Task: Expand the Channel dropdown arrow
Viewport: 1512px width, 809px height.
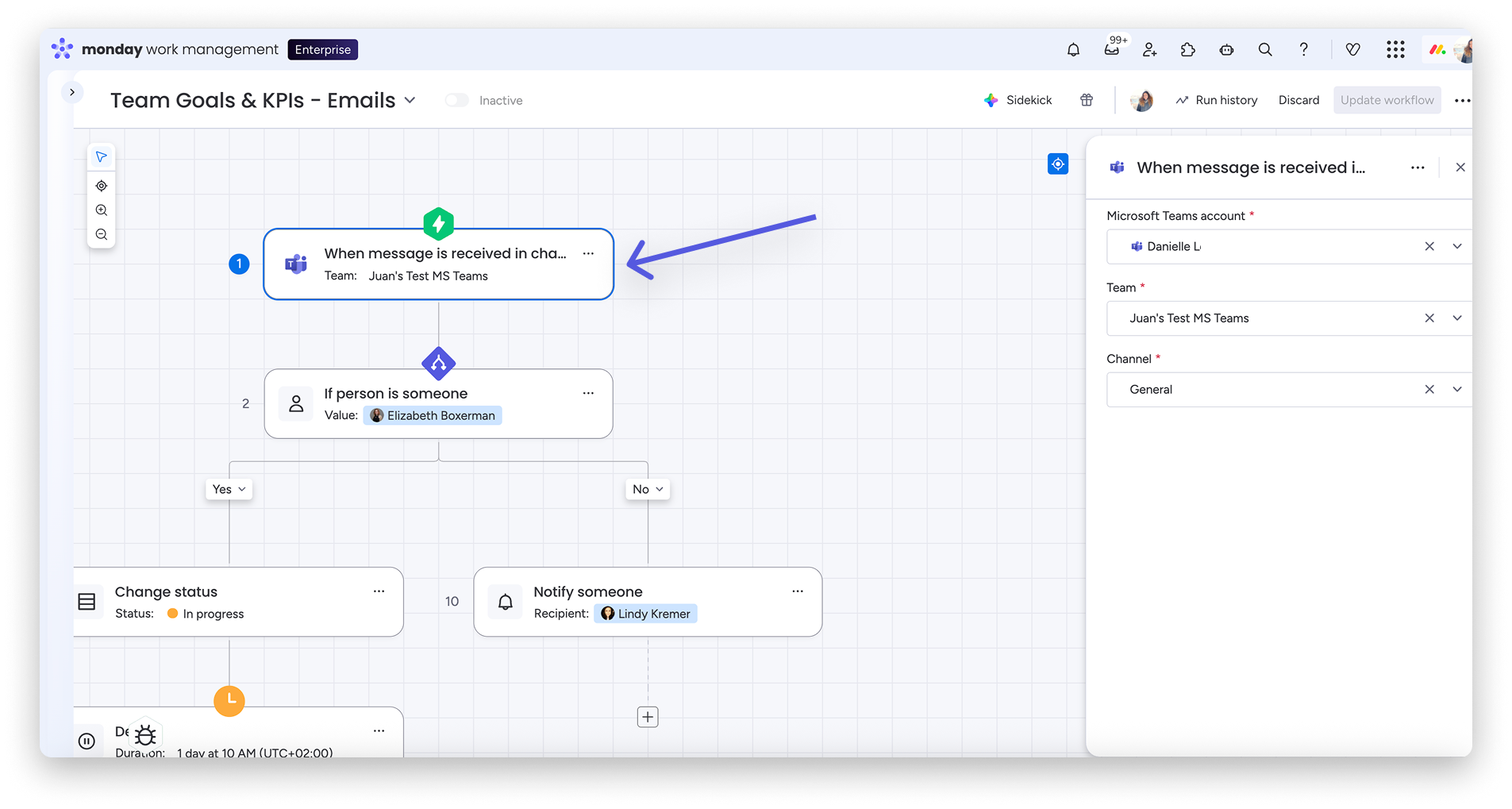Action: pos(1457,389)
